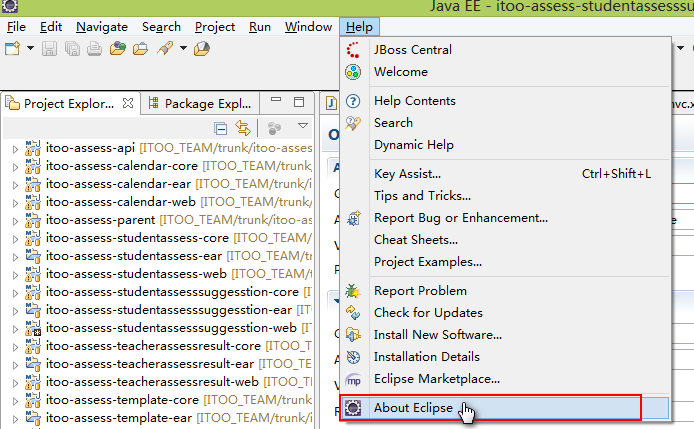Click the Open Task folder toolbar icon

(141, 48)
